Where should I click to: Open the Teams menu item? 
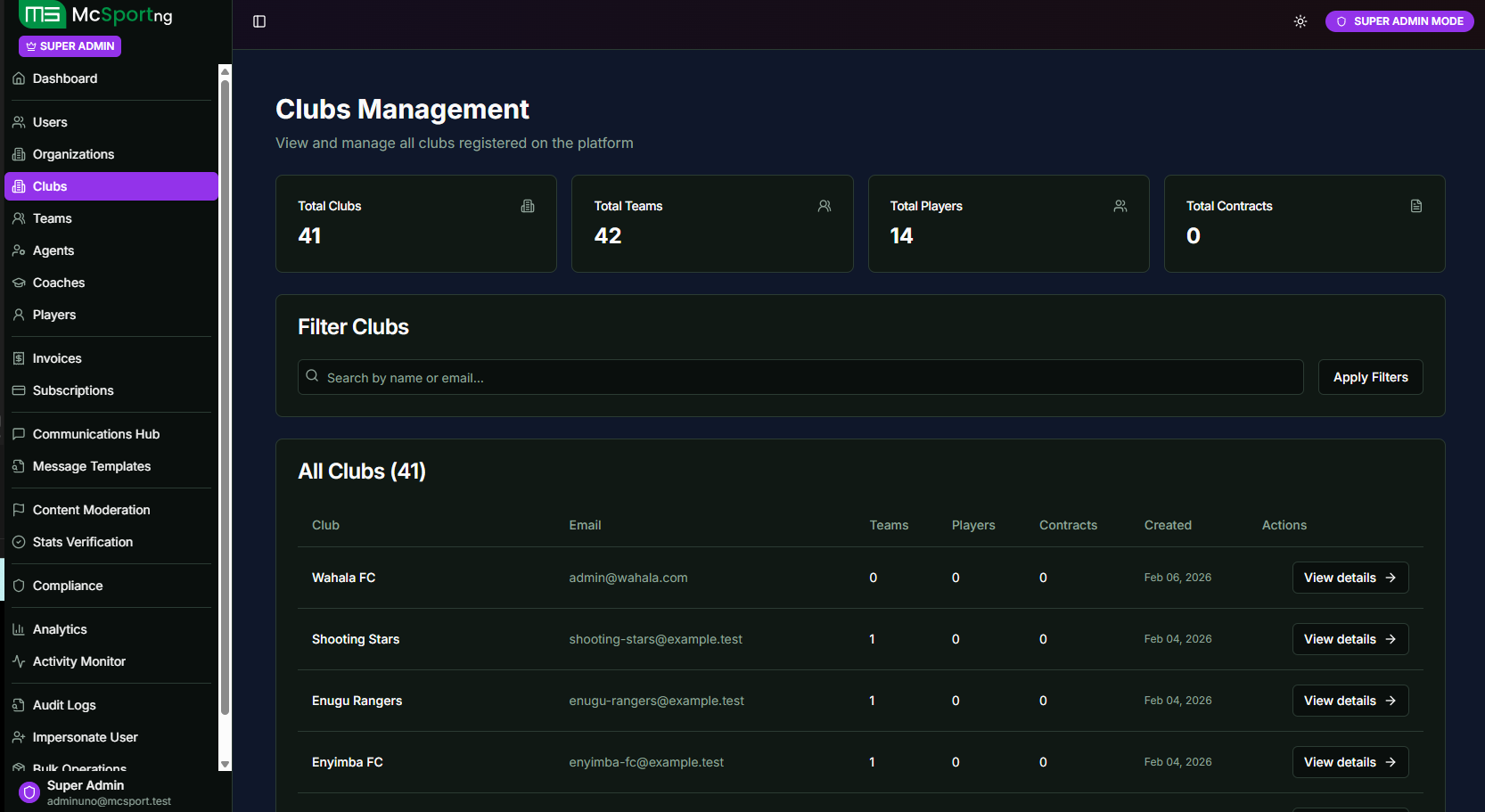[52, 218]
